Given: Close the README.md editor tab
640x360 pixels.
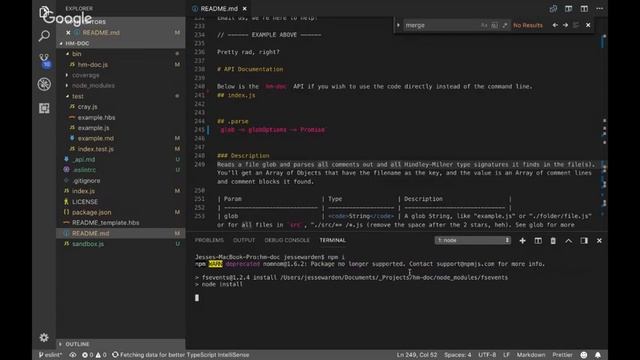Looking at the screenshot, I should [244, 9].
